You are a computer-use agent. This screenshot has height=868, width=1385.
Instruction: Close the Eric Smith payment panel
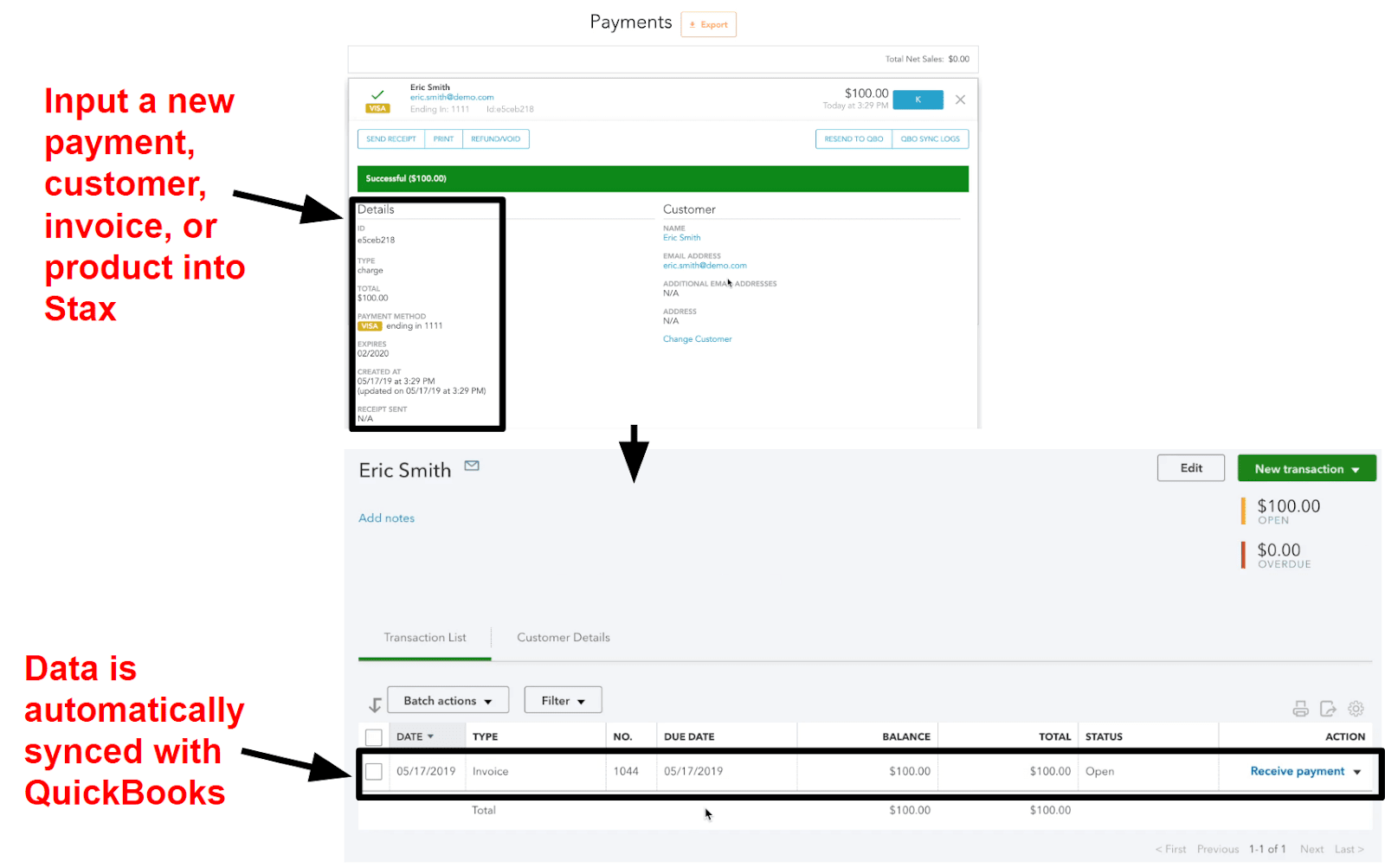tap(960, 100)
